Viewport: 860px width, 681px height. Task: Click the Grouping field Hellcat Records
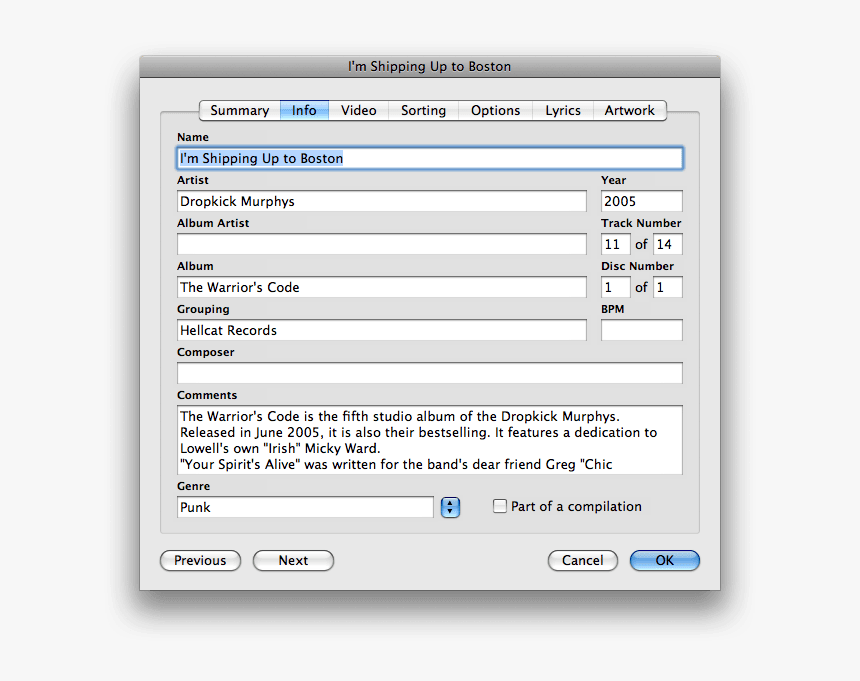click(382, 330)
